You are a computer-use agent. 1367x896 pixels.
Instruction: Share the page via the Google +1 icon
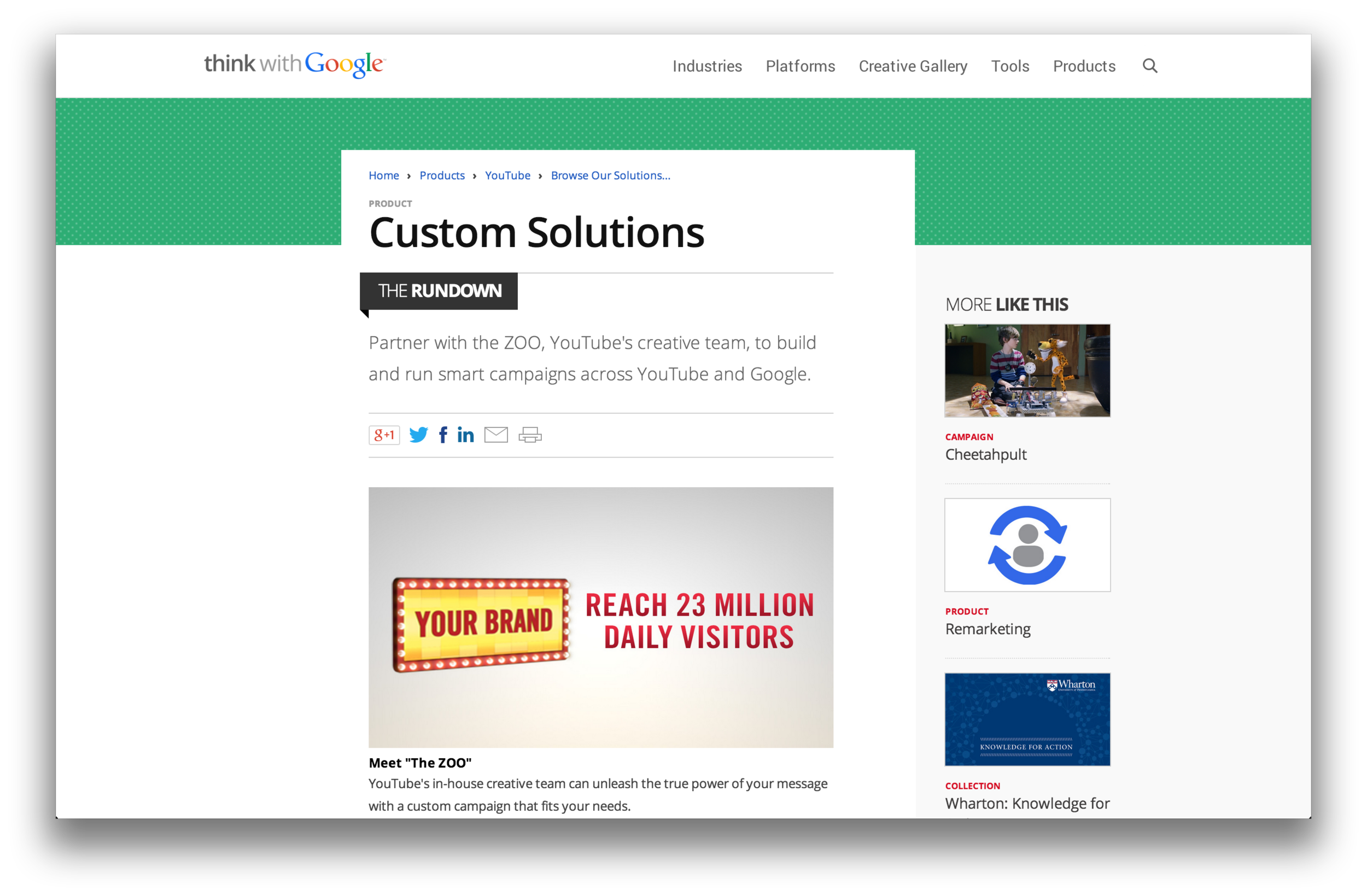click(384, 435)
